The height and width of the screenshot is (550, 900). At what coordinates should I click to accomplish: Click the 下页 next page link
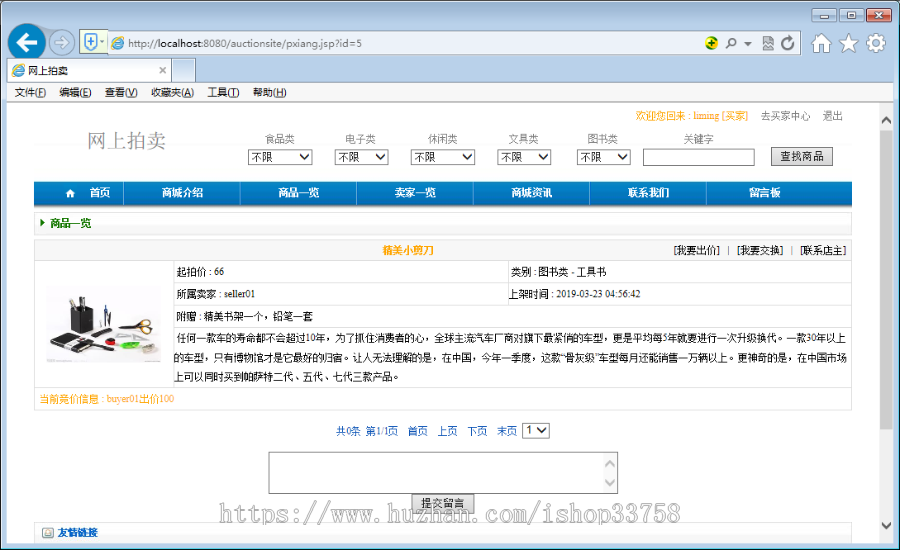point(477,431)
